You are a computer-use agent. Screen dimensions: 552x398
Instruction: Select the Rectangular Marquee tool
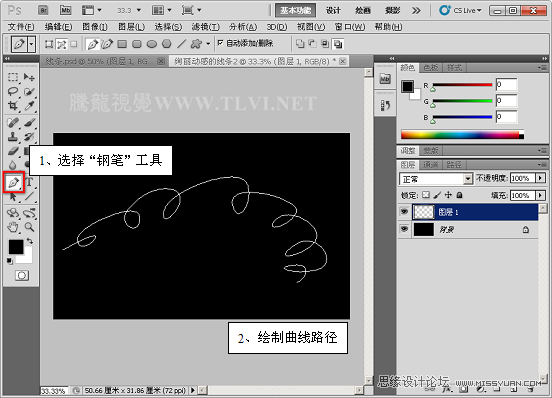tap(13, 77)
